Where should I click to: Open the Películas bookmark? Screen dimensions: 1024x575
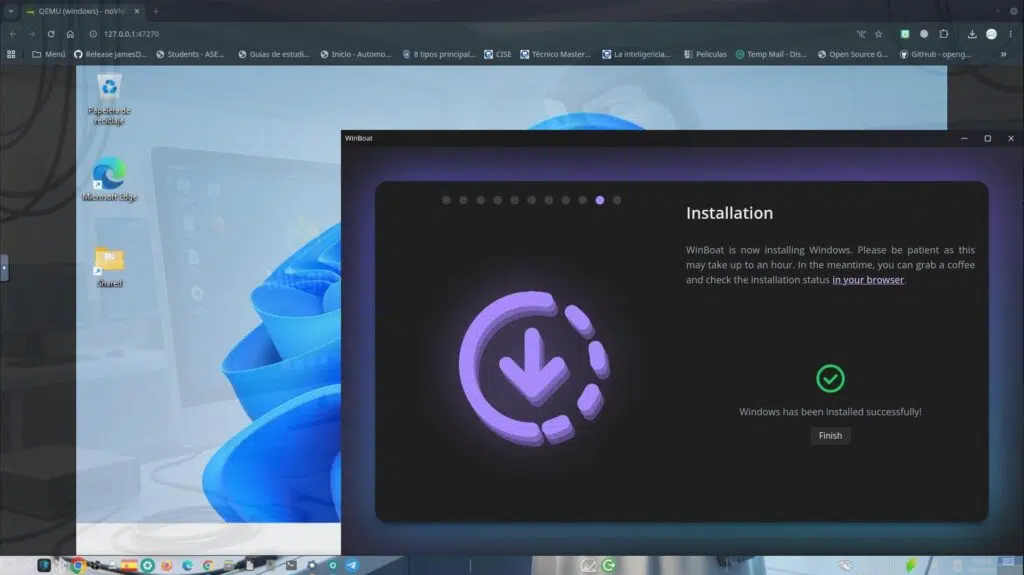point(705,54)
